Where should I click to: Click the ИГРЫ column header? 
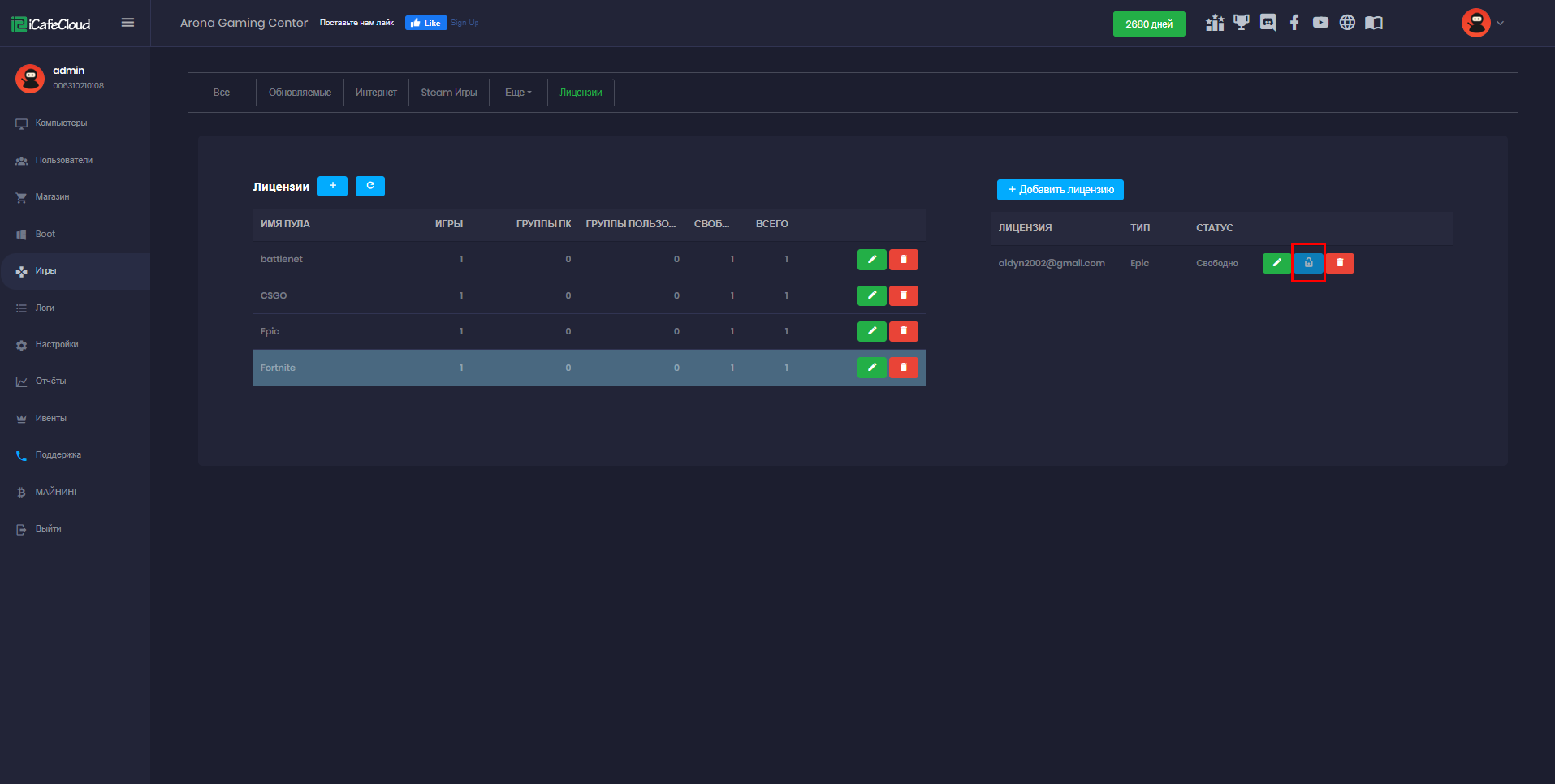click(x=449, y=224)
